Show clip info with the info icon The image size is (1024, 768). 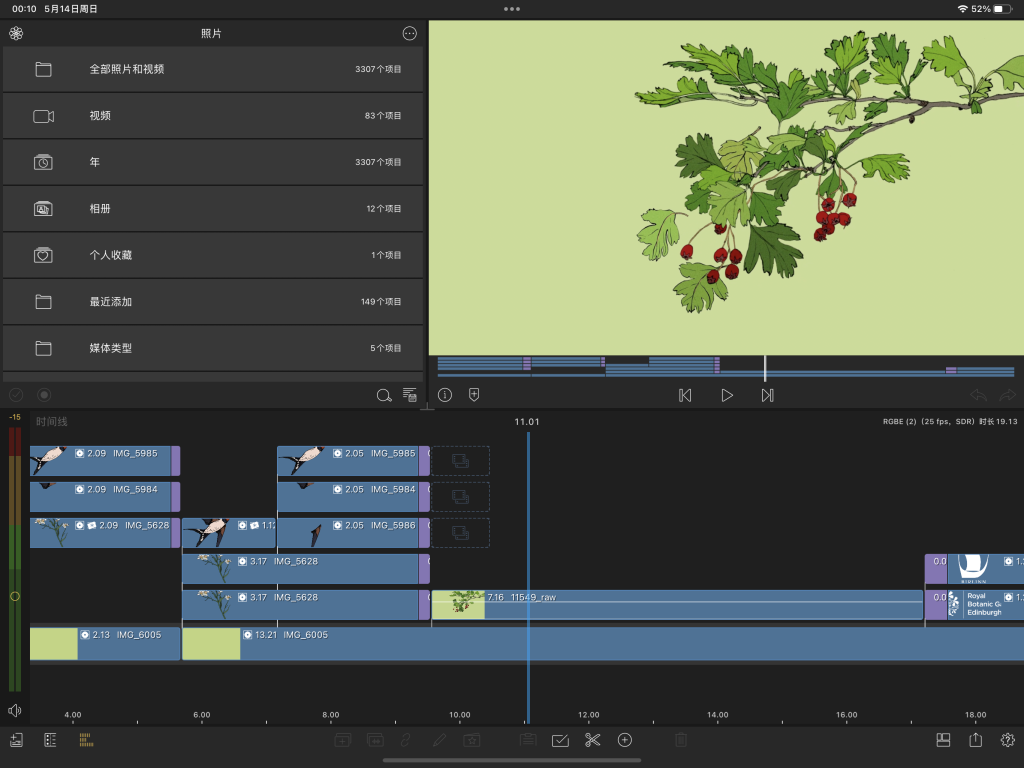coord(445,395)
